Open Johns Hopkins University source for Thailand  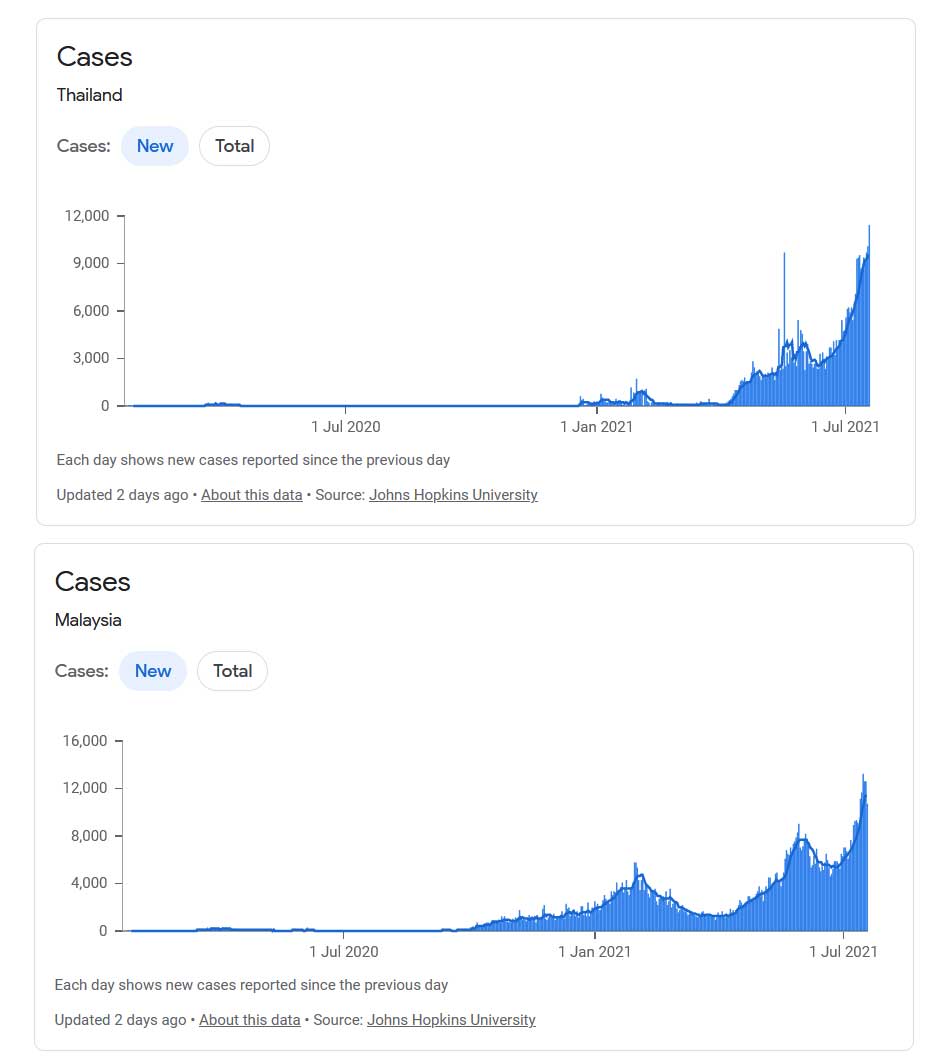click(453, 495)
